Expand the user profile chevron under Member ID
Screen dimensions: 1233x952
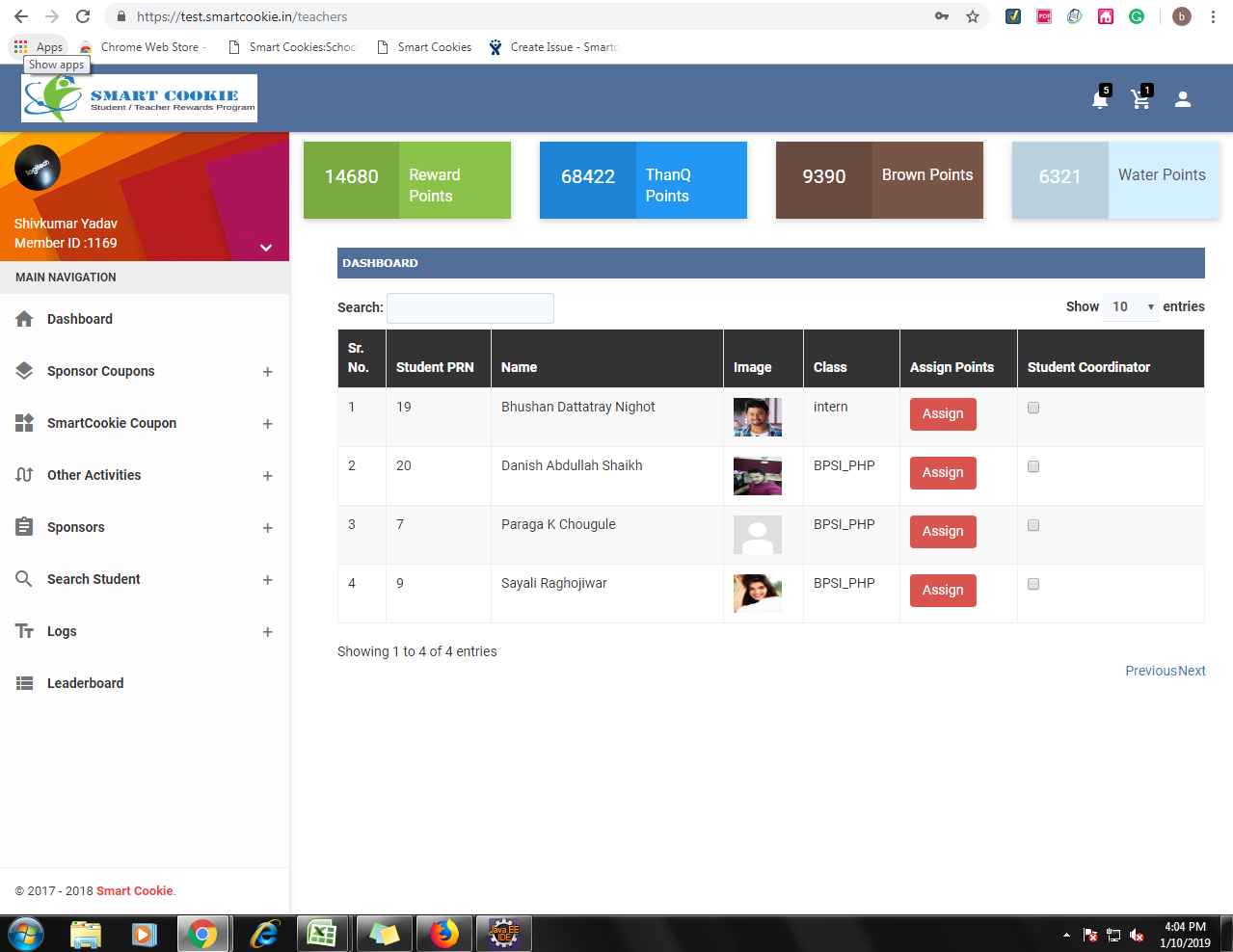point(266,248)
